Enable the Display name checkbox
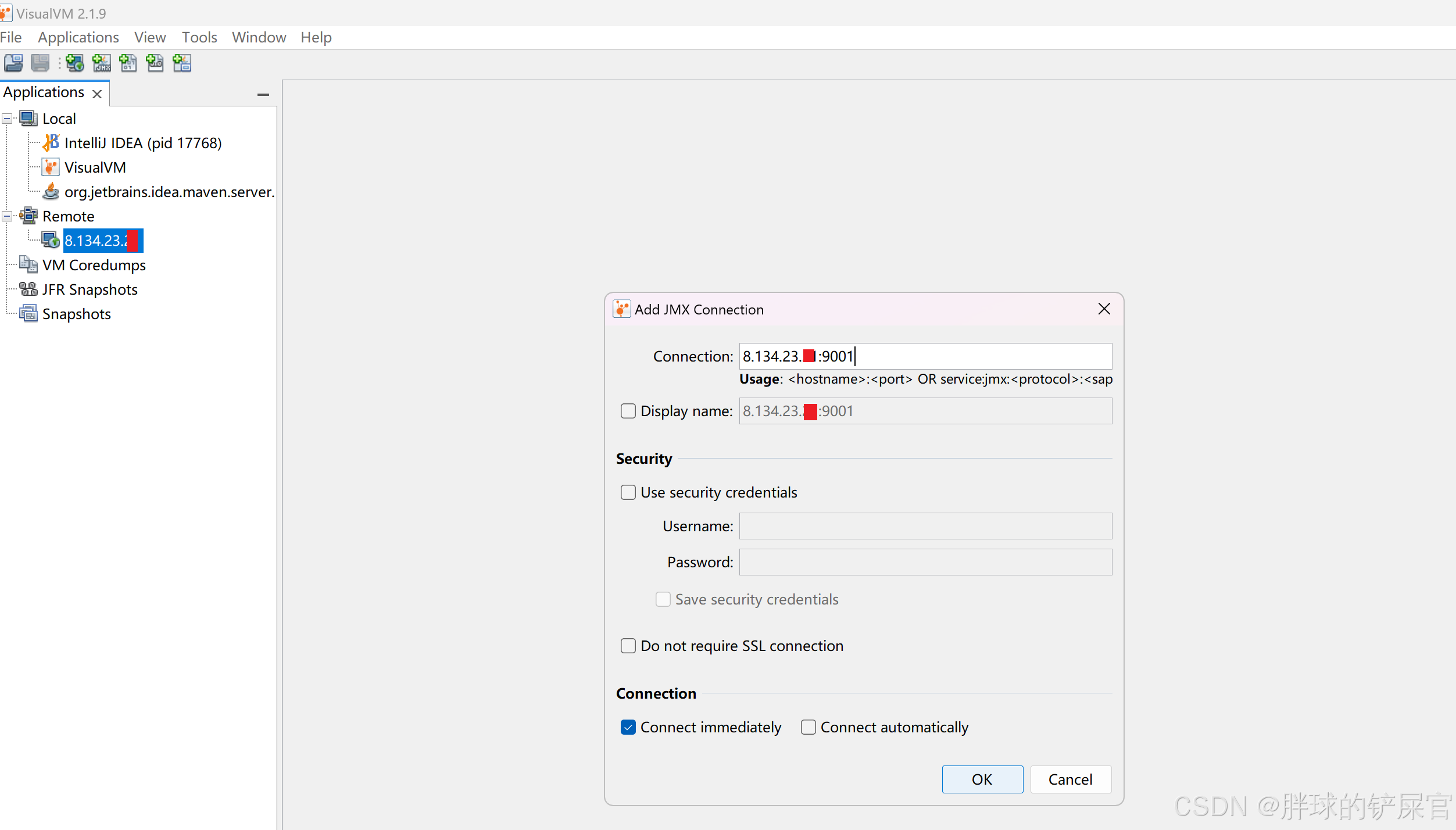 tap(628, 411)
